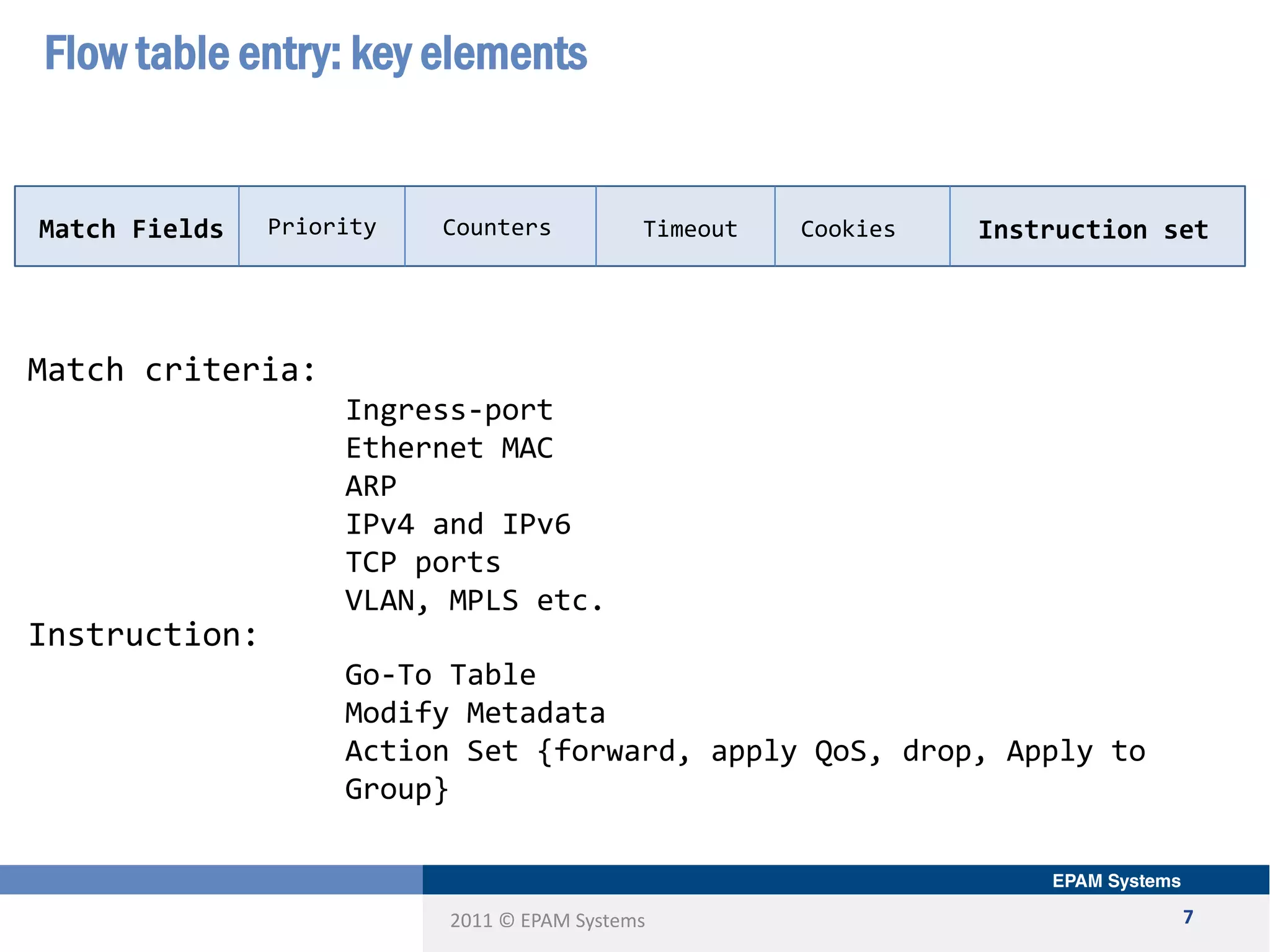Click the slide title 'Flow table entry: key elements'
The height and width of the screenshot is (952, 1270).
pyautogui.click(x=316, y=54)
